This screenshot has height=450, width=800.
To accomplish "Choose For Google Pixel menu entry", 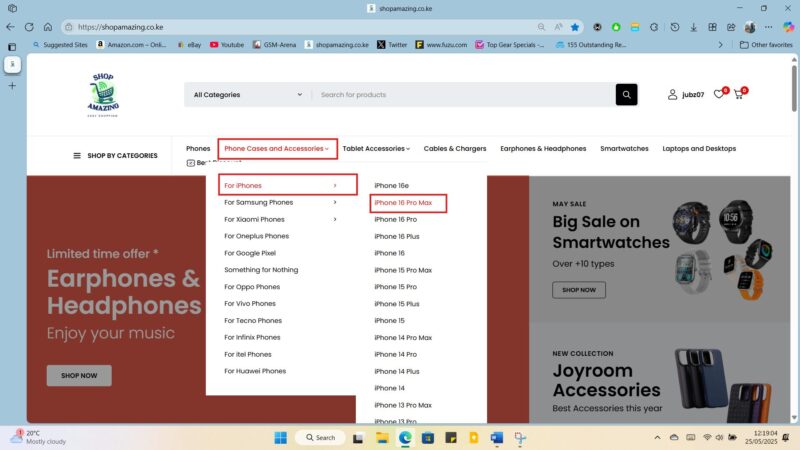I will pyautogui.click(x=250, y=253).
